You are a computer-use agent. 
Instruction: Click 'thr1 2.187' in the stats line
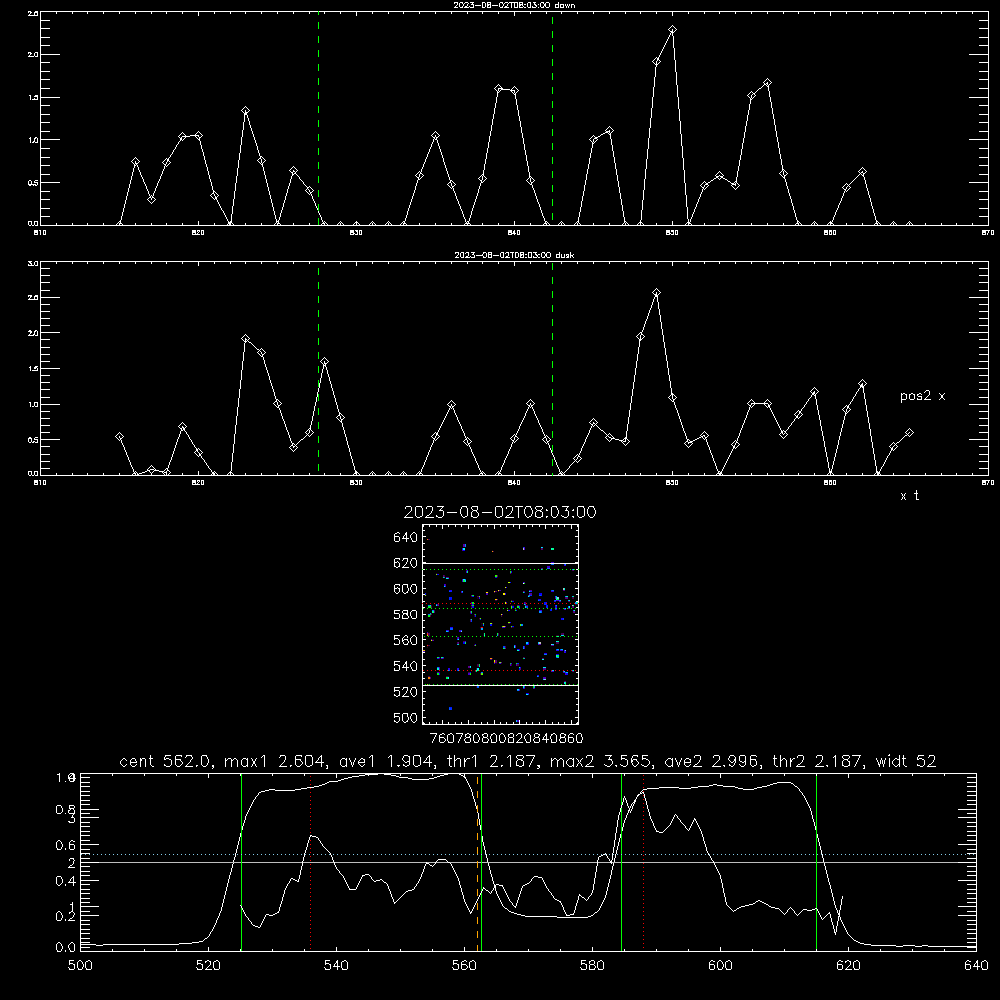(x=494, y=761)
